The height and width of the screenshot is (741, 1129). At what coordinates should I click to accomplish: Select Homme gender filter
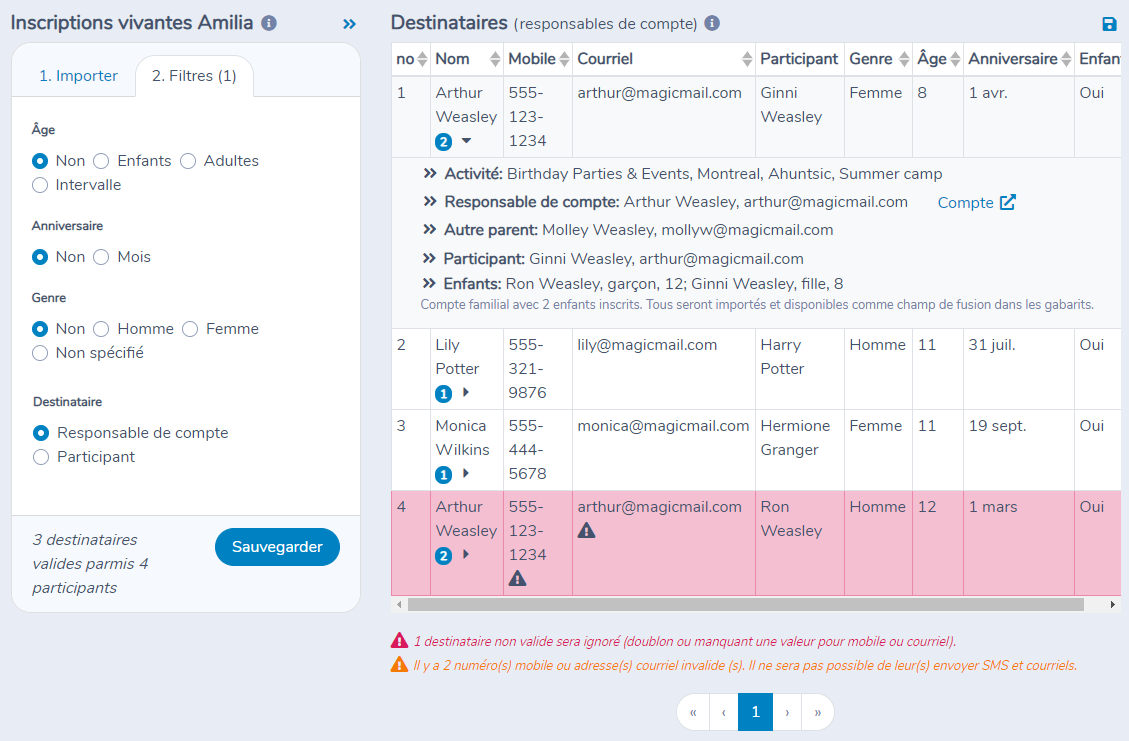102,329
